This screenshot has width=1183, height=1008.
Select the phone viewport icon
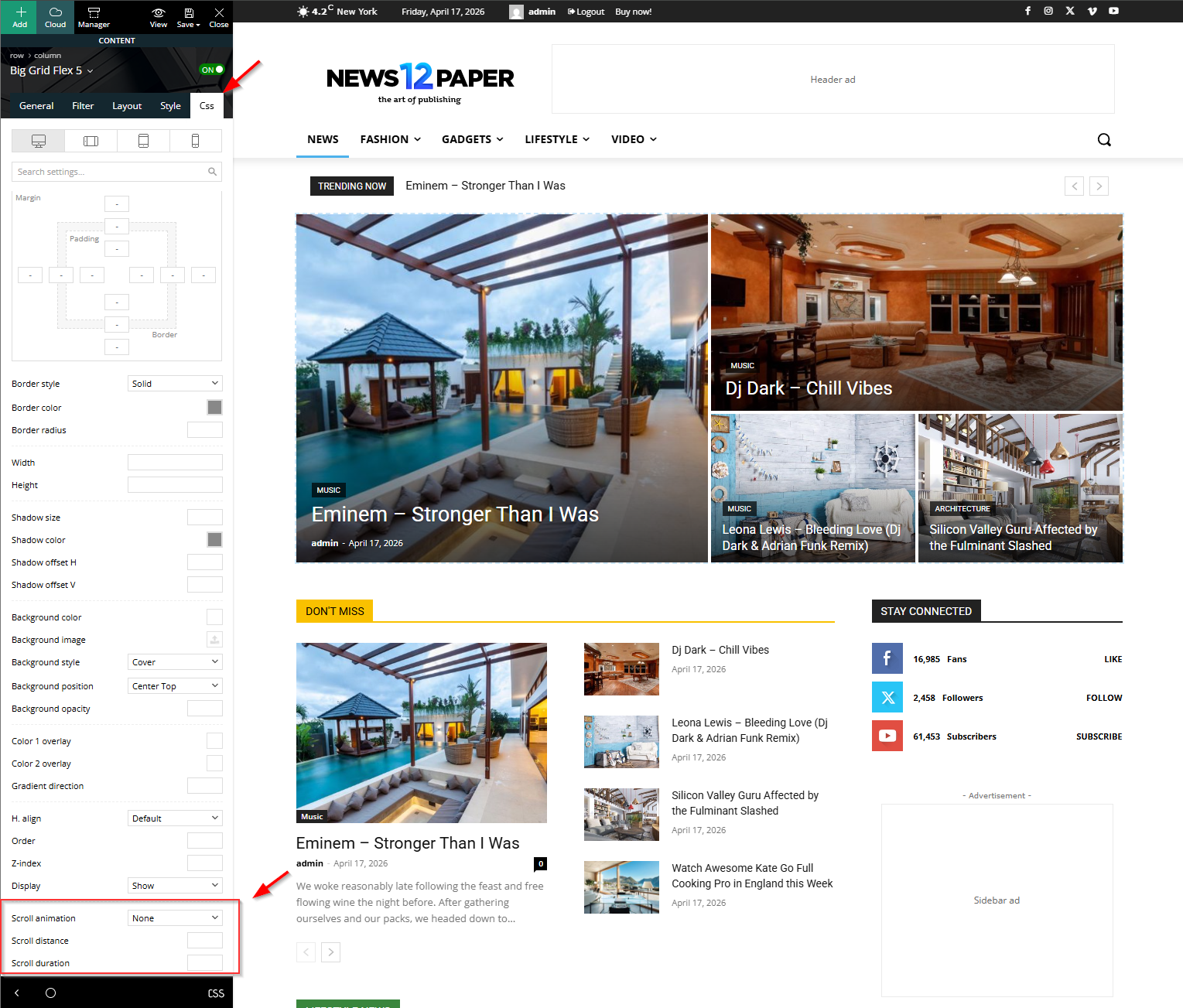pyautogui.click(x=195, y=141)
